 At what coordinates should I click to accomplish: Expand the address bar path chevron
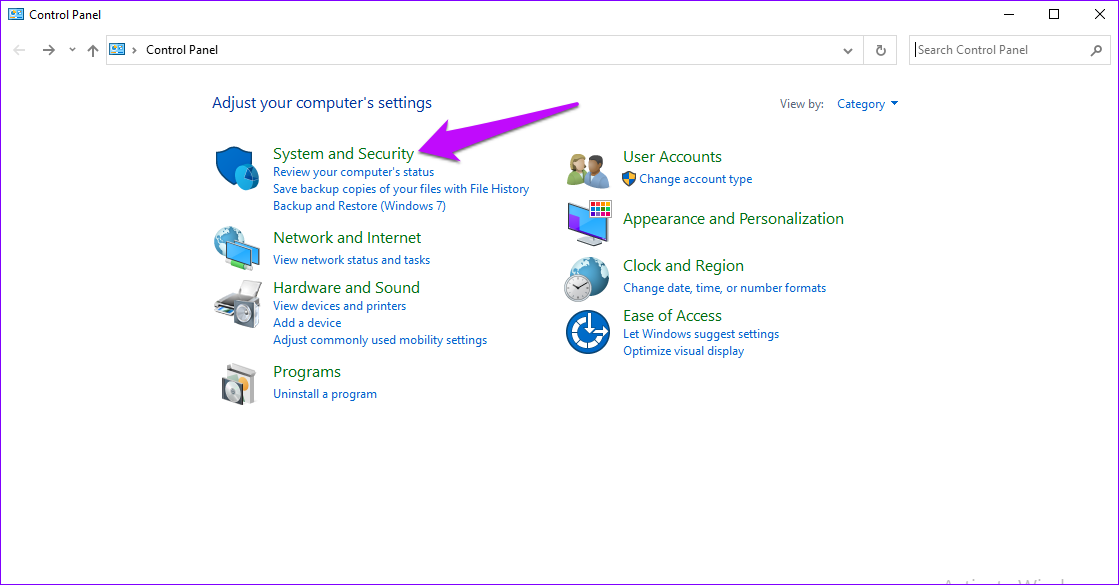point(134,50)
